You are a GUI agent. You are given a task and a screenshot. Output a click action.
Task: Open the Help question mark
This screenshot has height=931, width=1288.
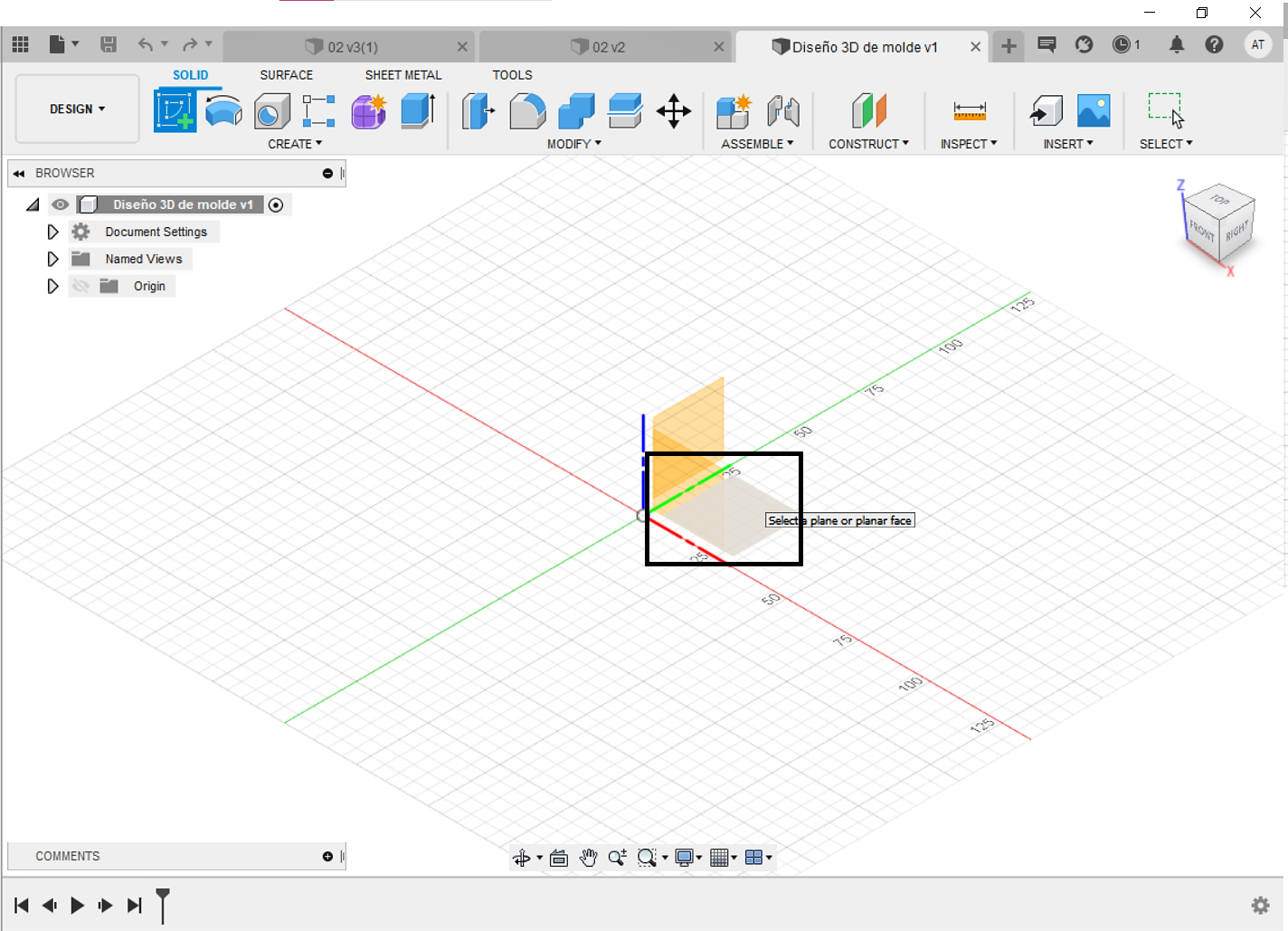[1215, 44]
